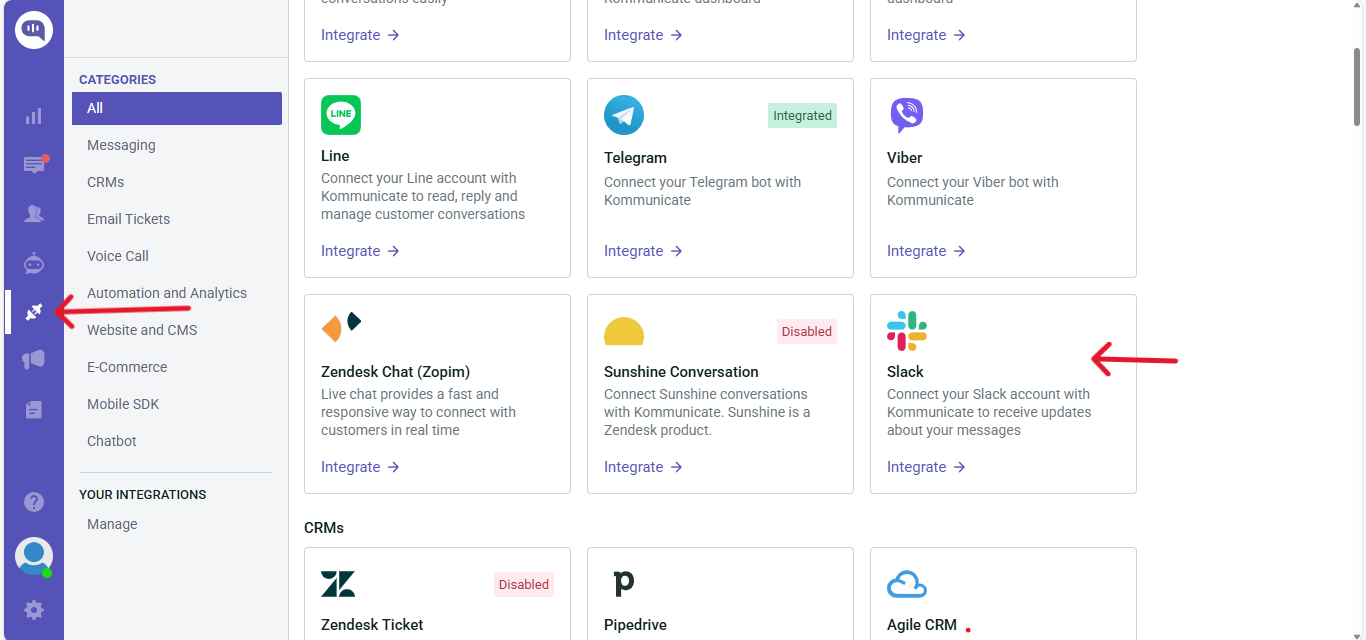Viewport: 1366px width, 640px height.
Task: Open the knowledge base document sidebar icon
Action: tap(34, 410)
